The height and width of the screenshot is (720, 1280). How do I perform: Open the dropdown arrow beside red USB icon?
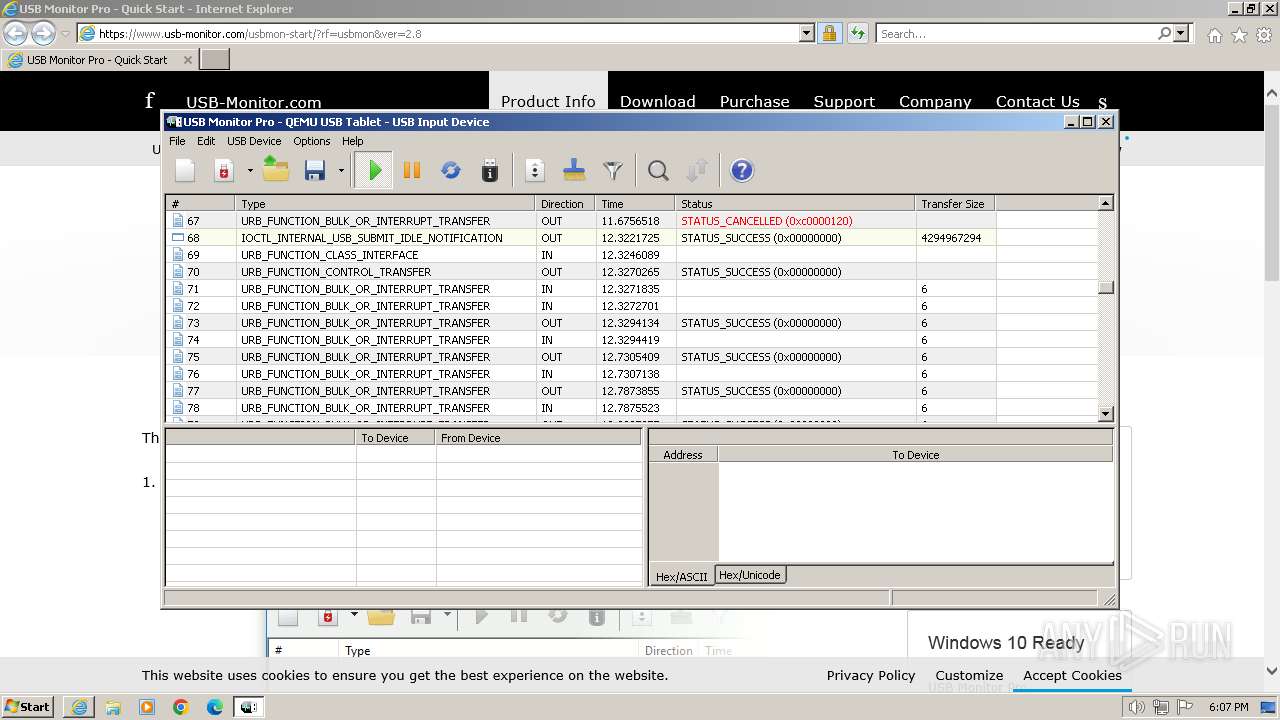click(250, 171)
